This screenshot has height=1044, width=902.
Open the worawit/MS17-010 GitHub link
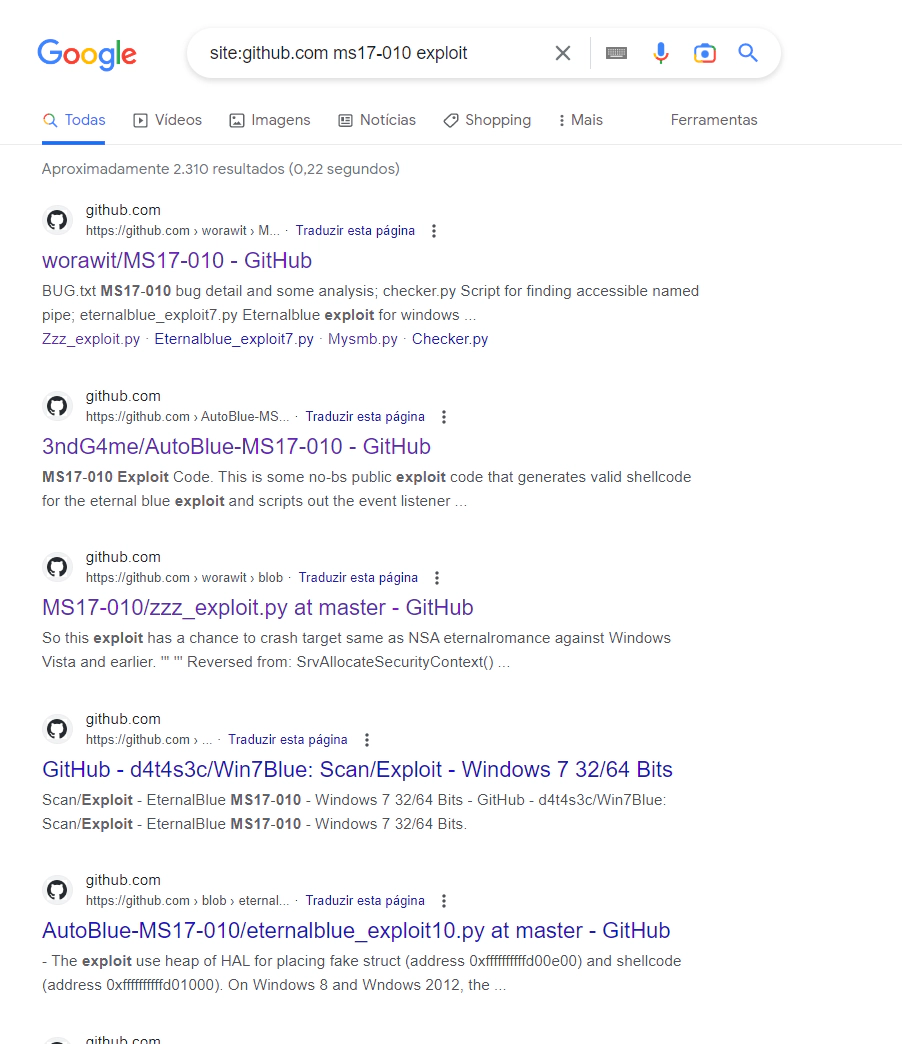(x=176, y=260)
